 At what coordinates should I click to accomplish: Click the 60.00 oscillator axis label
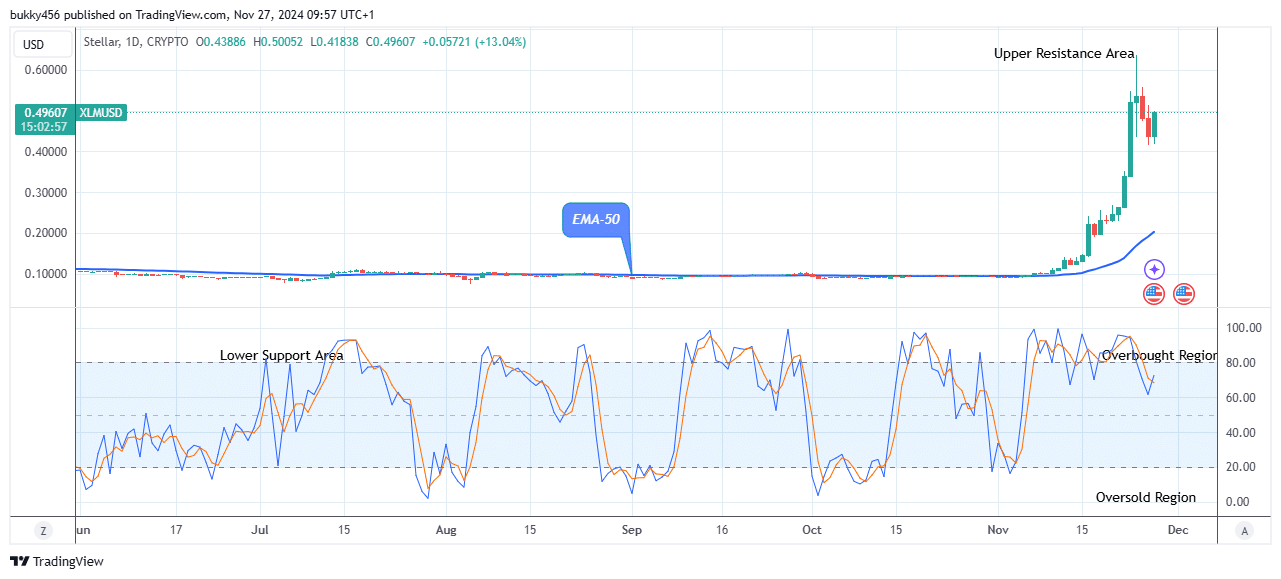click(x=1241, y=398)
